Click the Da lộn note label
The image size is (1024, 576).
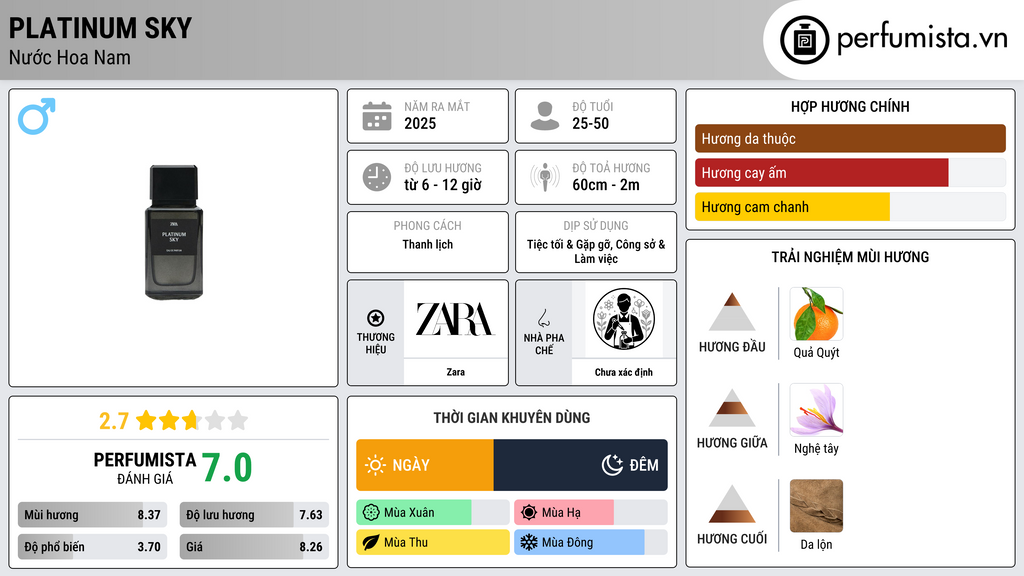(x=816, y=544)
